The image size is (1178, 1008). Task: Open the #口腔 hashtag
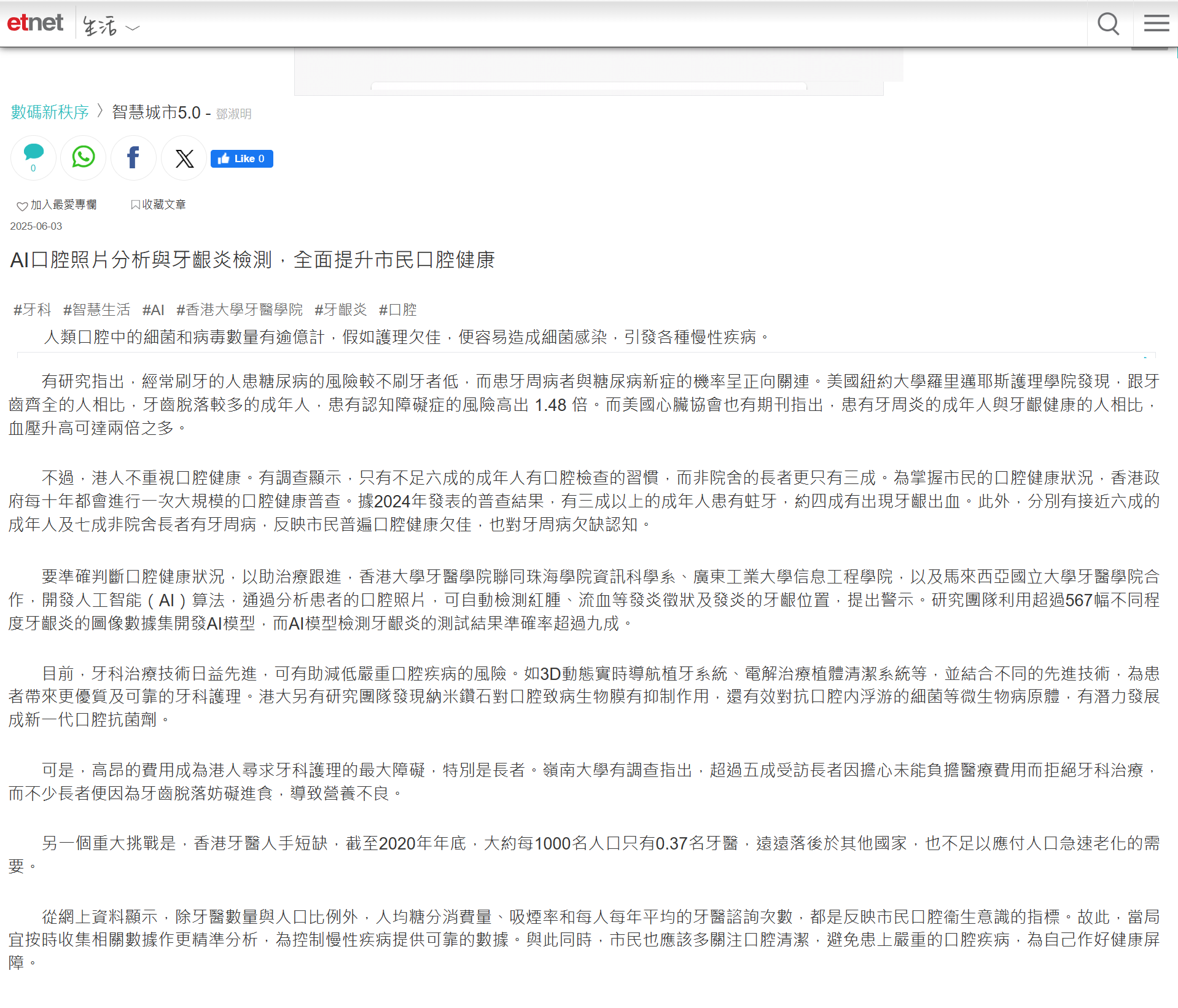pos(398,310)
